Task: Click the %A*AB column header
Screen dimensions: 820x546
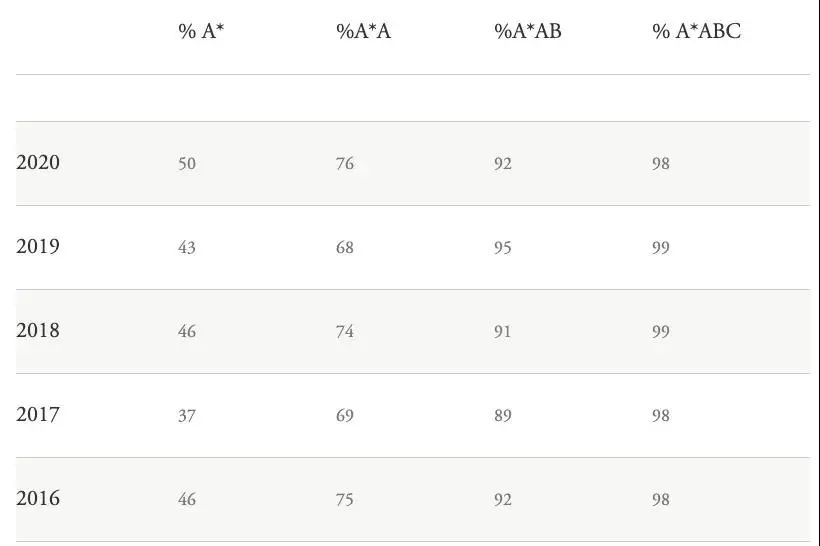Action: 528,31
